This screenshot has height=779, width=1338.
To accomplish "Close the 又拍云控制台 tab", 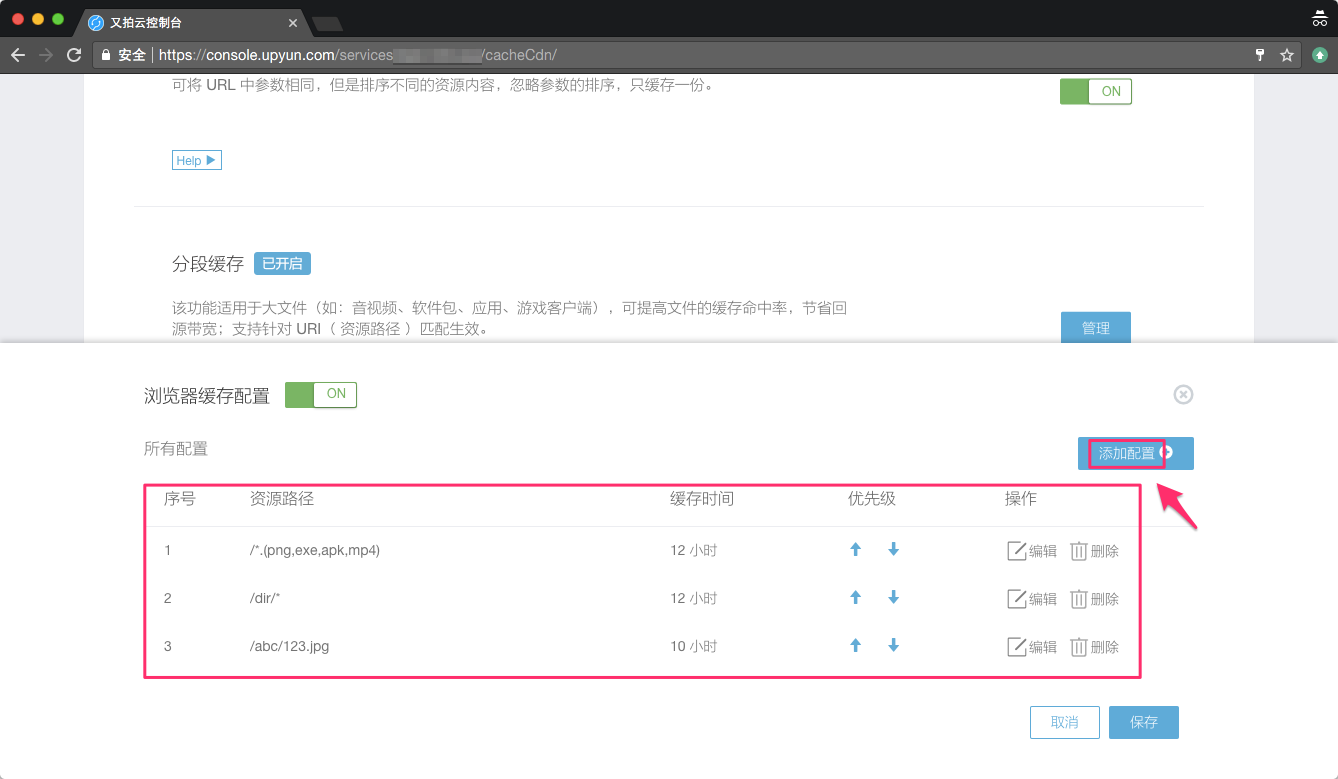I will (293, 22).
